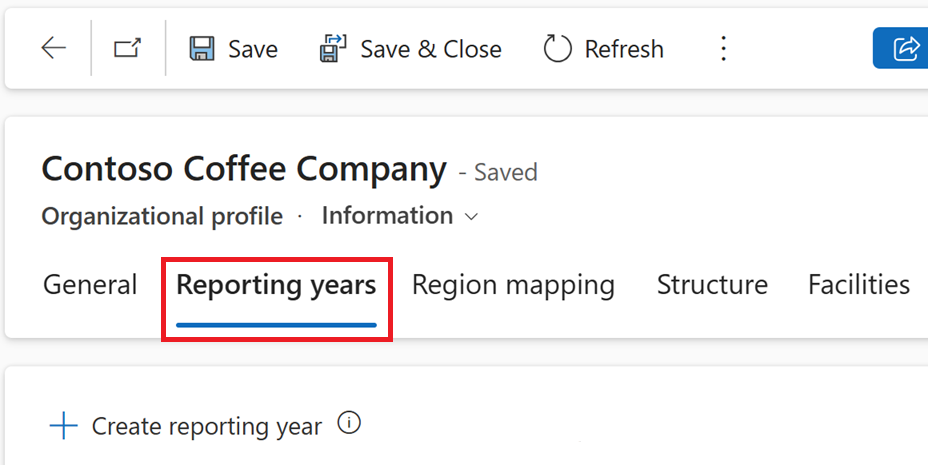Viewport: 928px width, 465px height.
Task: Click the back arrow icon
Action: (x=53, y=48)
